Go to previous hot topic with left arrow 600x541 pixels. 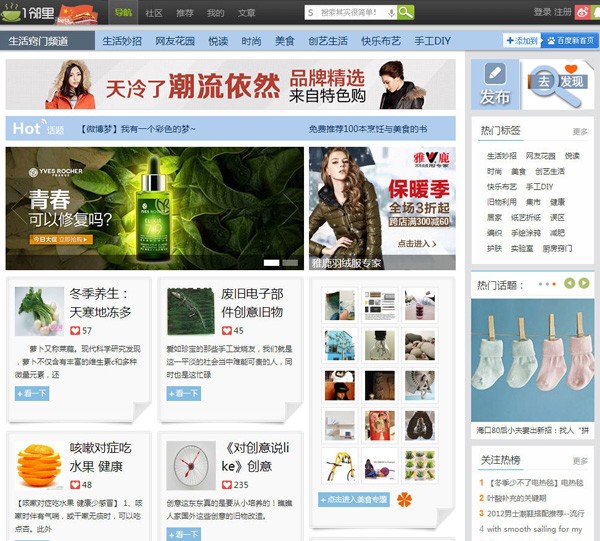click(x=569, y=283)
